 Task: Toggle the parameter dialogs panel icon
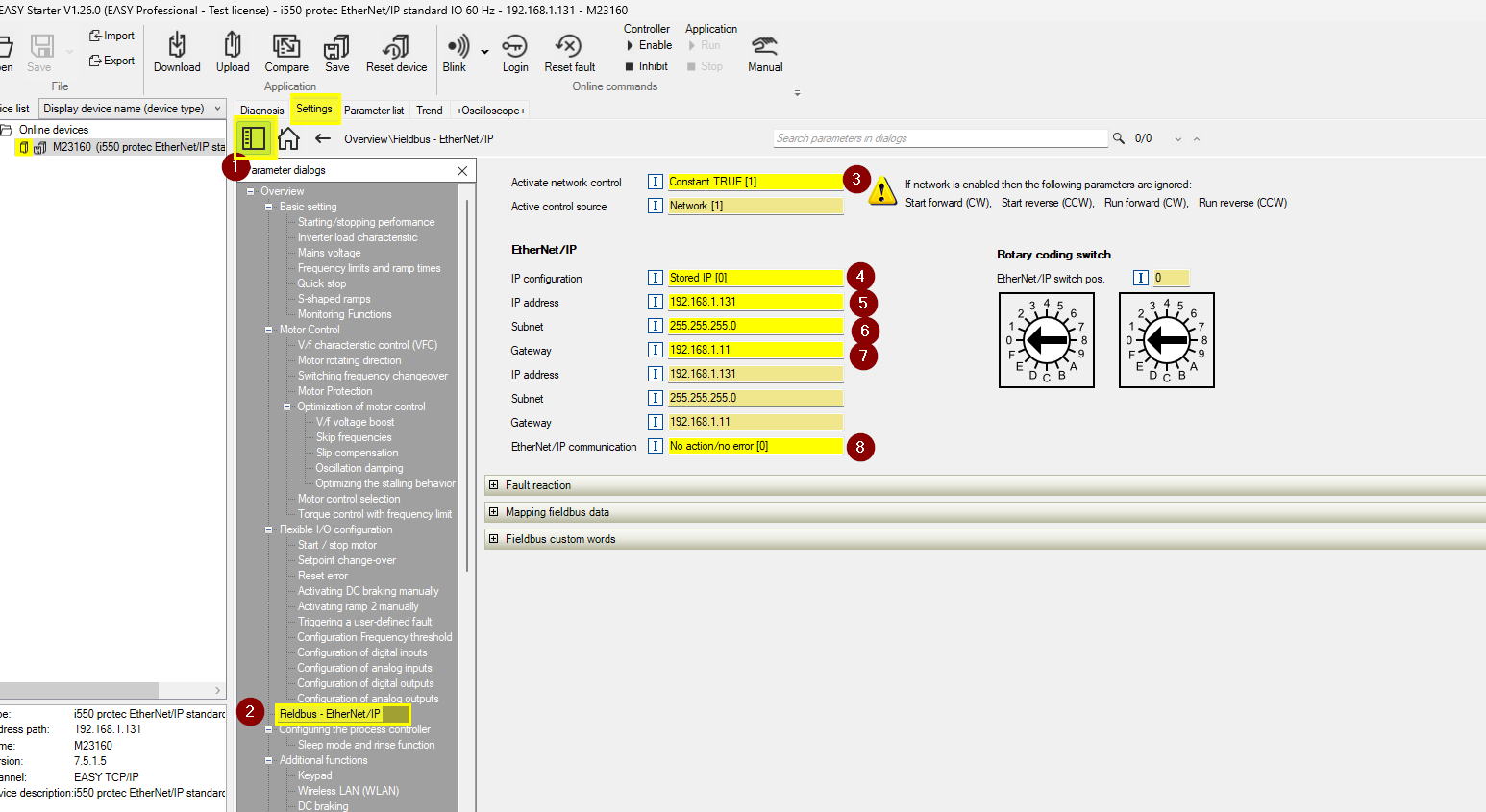click(x=254, y=138)
